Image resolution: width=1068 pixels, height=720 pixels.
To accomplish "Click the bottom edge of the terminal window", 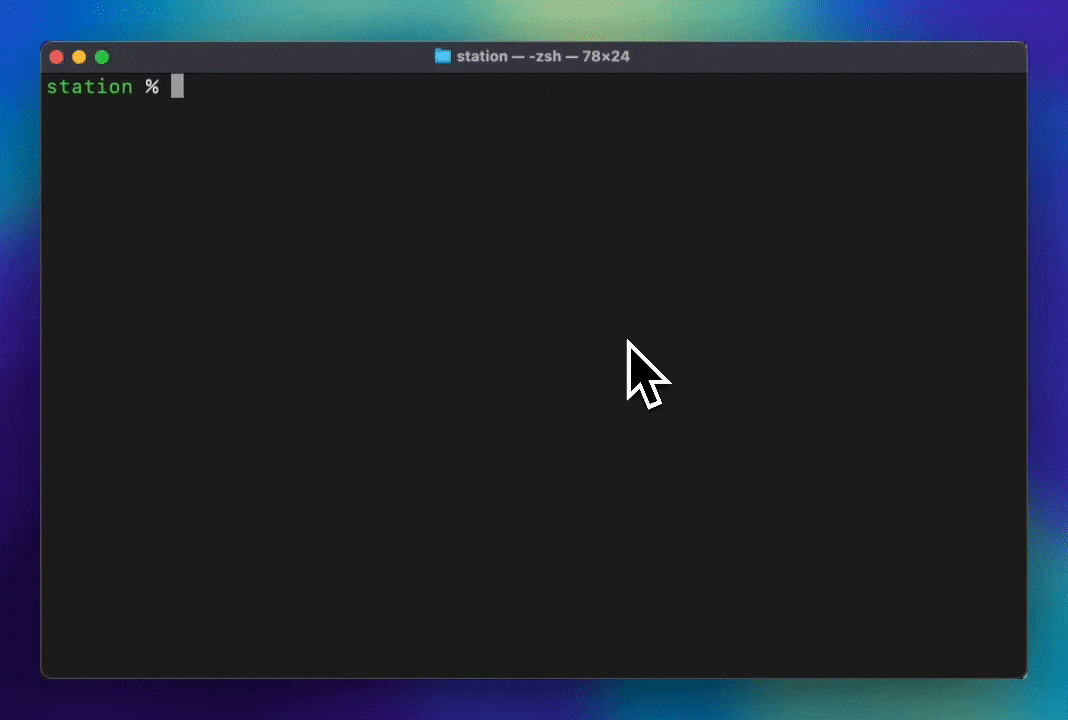I will point(534,674).
